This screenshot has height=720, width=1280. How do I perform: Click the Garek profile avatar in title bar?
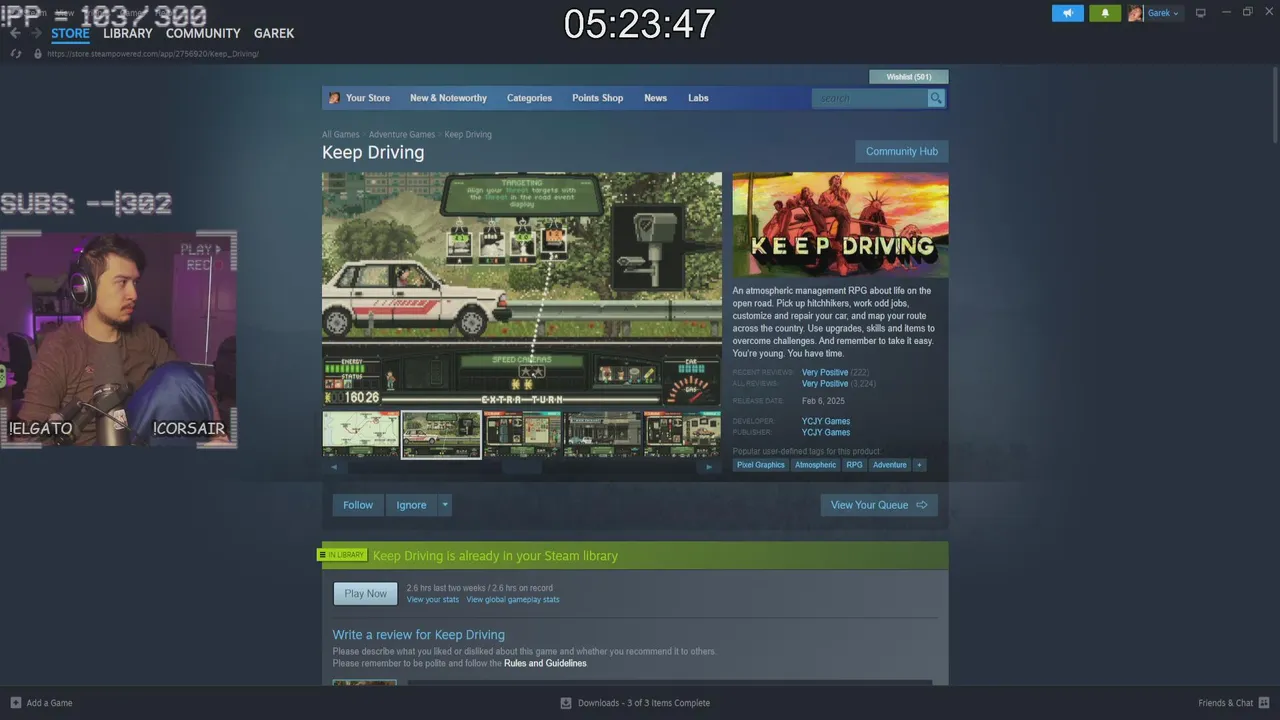pos(1136,13)
